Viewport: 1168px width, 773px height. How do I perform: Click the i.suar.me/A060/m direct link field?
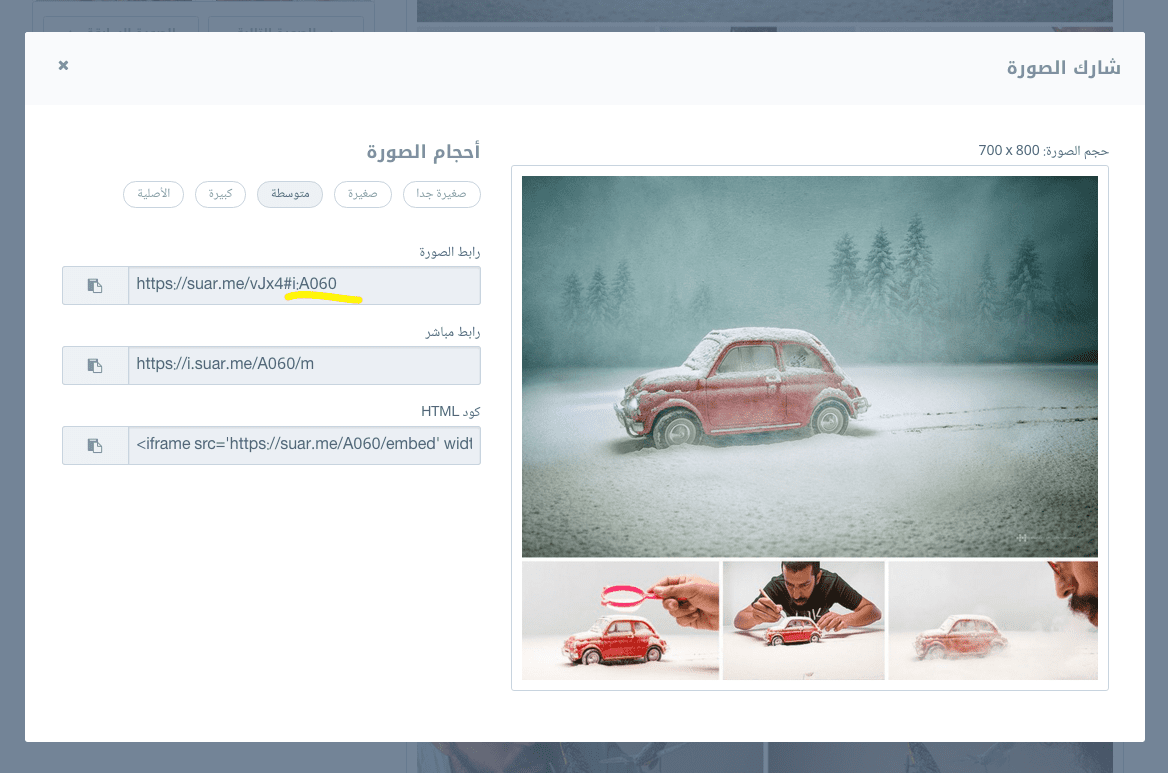coord(305,366)
